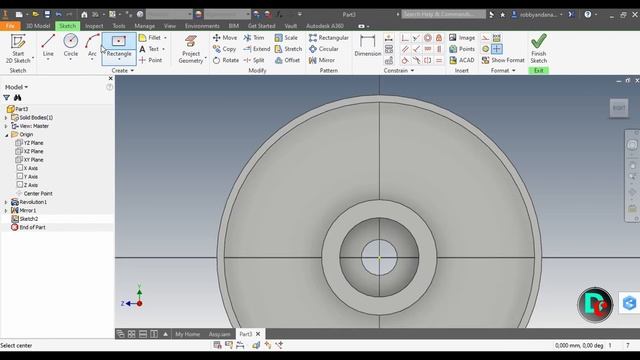Screen dimensions: 640x360
Task: Select the Arc tool
Action: [92, 47]
